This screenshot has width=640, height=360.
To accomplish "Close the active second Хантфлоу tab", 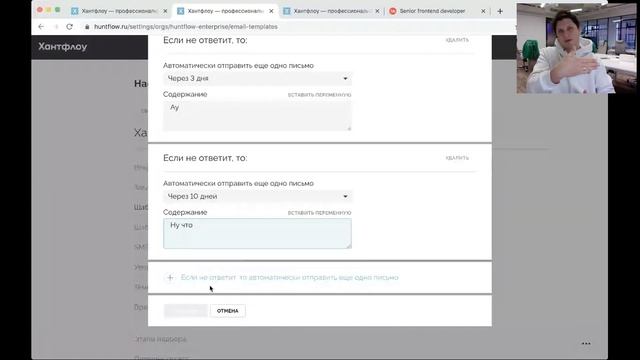I will 271,11.
